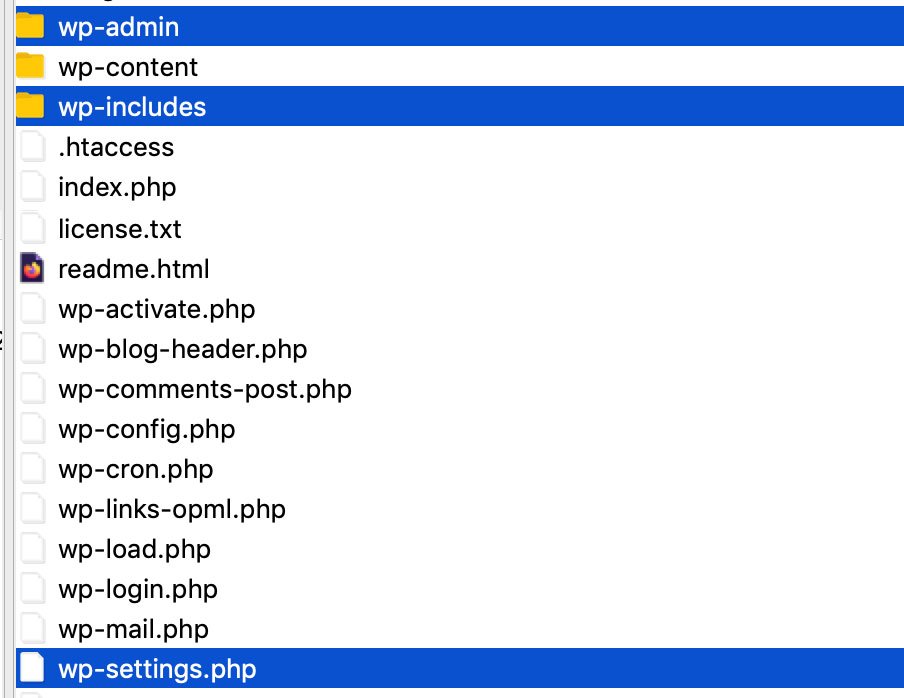904x698 pixels.
Task: Select the wp-blog-header.php entry
Action: pos(183,349)
